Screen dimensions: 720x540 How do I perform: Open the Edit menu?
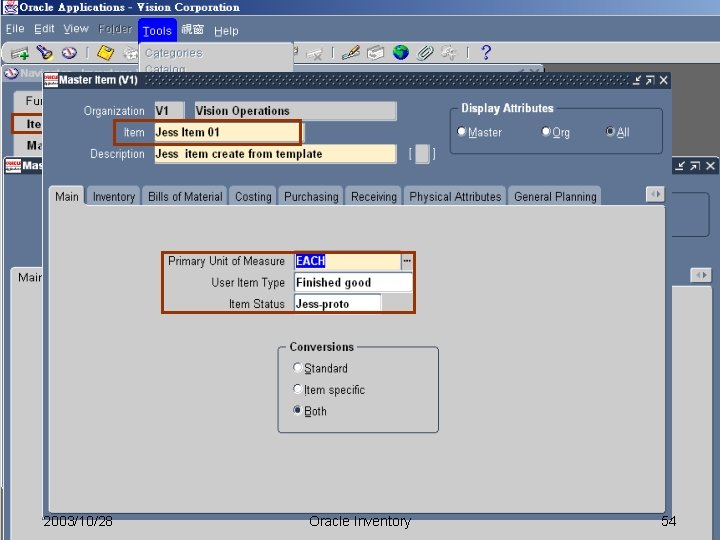tap(44, 29)
